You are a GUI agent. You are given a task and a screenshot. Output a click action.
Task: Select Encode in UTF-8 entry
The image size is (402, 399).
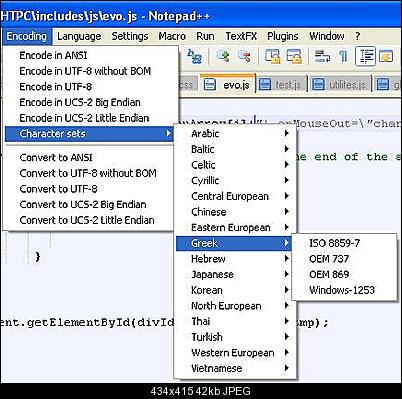(x=89, y=86)
